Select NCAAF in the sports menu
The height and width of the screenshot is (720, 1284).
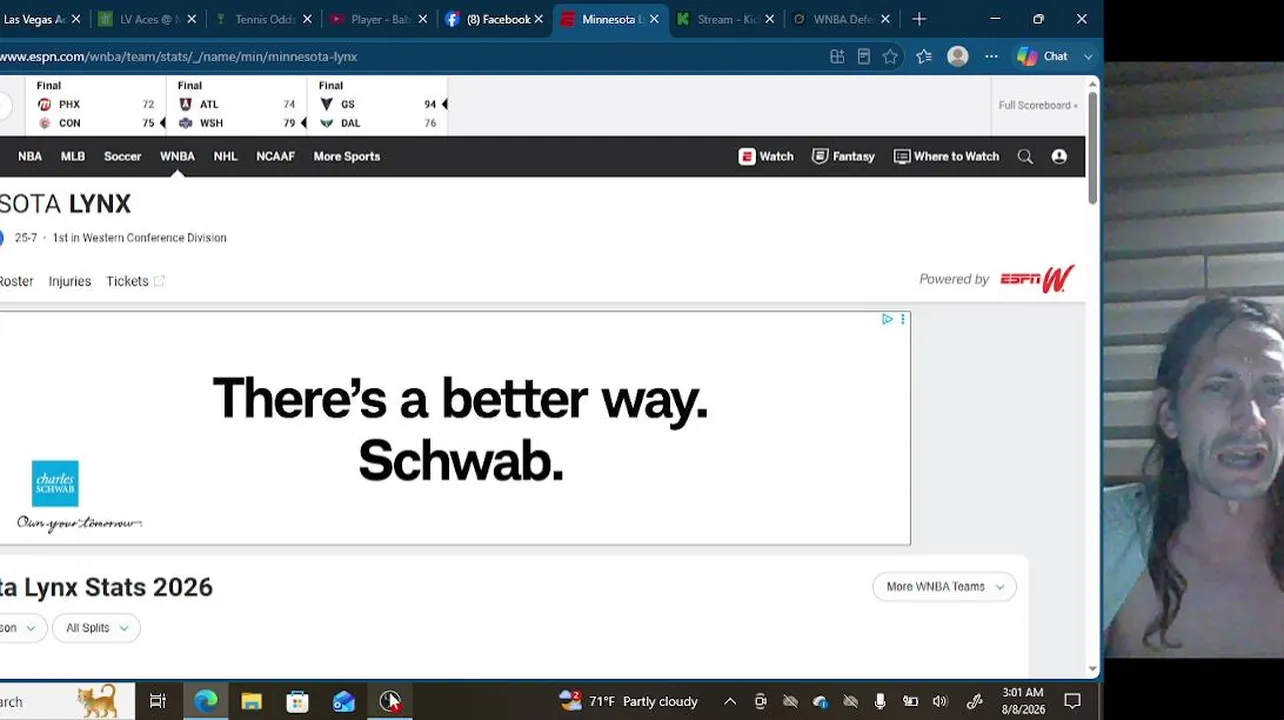coord(275,156)
